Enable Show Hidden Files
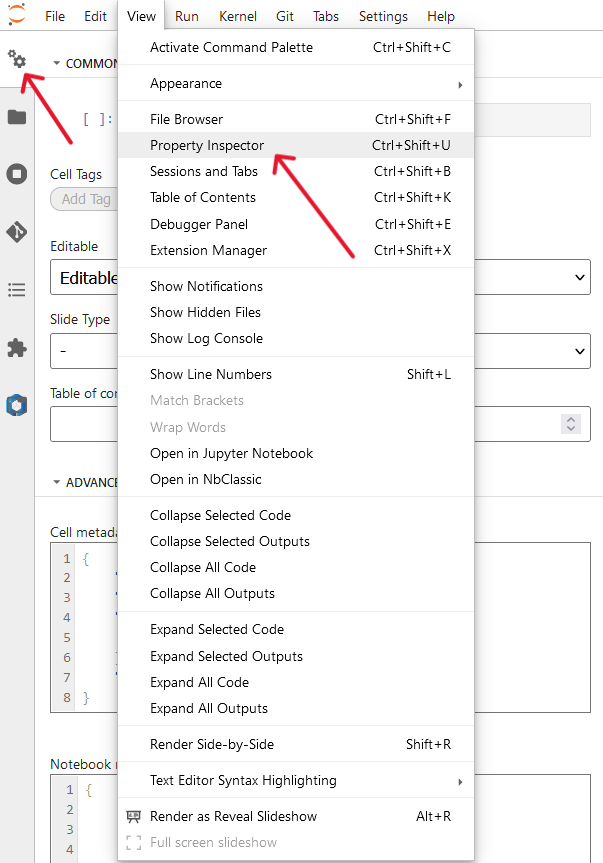 [210, 312]
